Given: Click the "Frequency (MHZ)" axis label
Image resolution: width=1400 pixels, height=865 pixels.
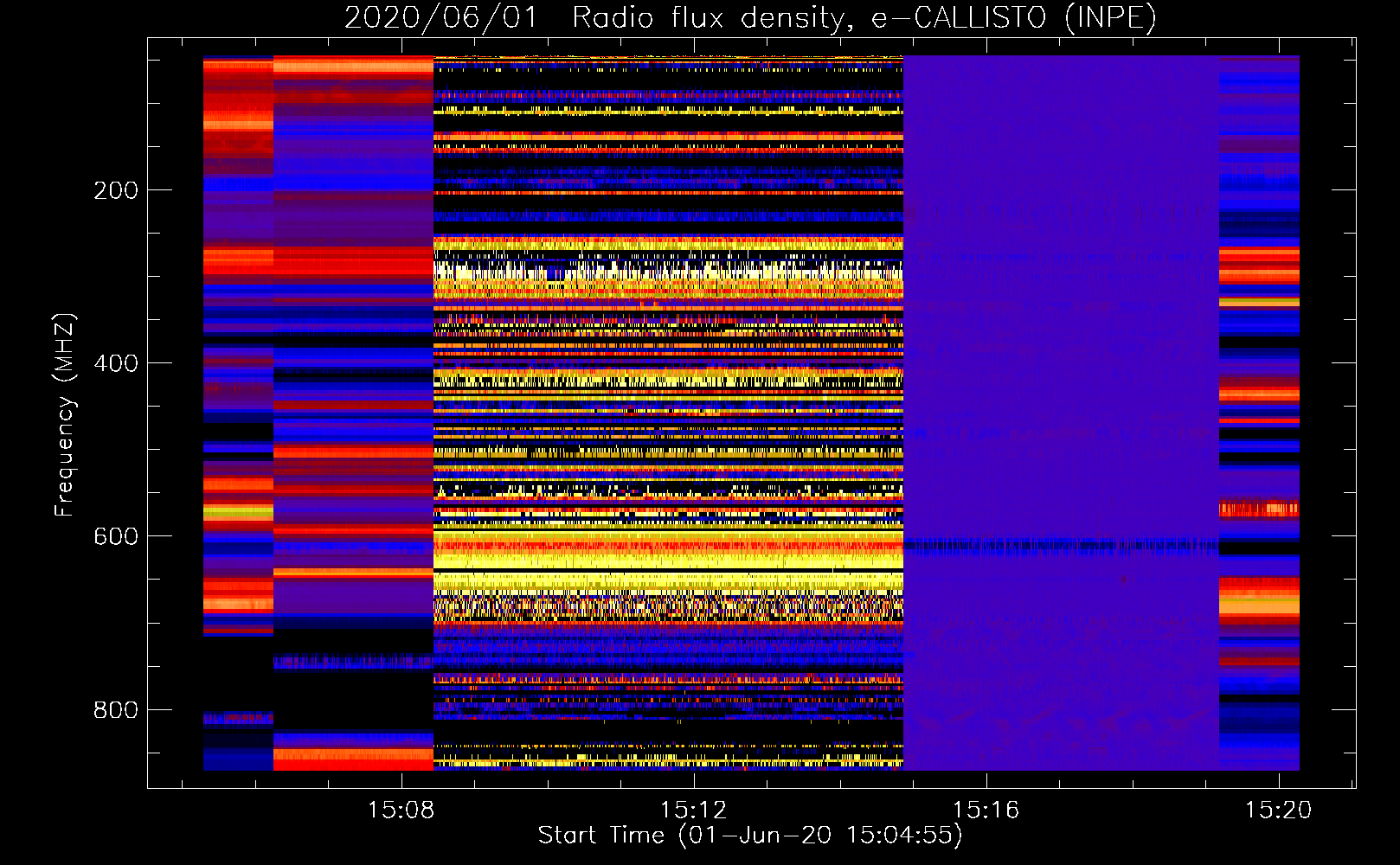Looking at the screenshot, I should [65, 414].
